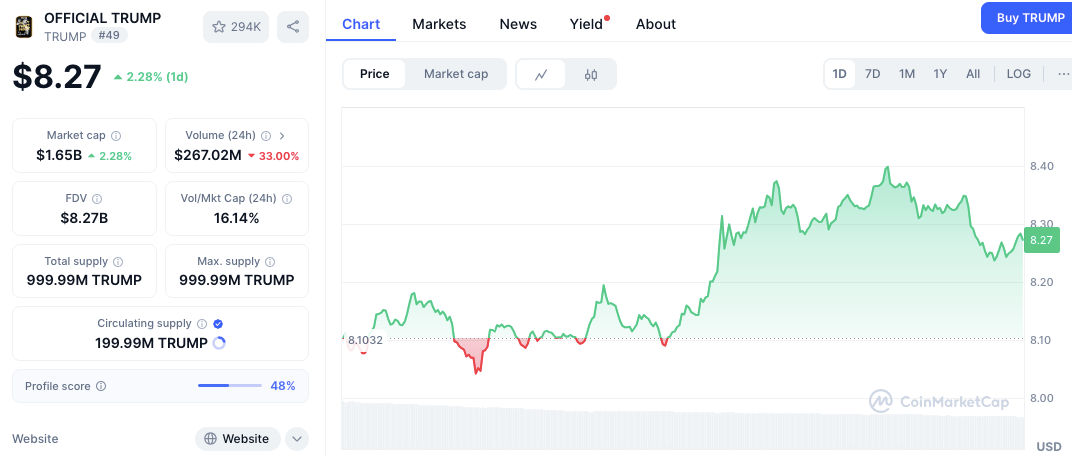Enable LOG scale on chart
The height and width of the screenshot is (456, 1072).
click(1019, 74)
